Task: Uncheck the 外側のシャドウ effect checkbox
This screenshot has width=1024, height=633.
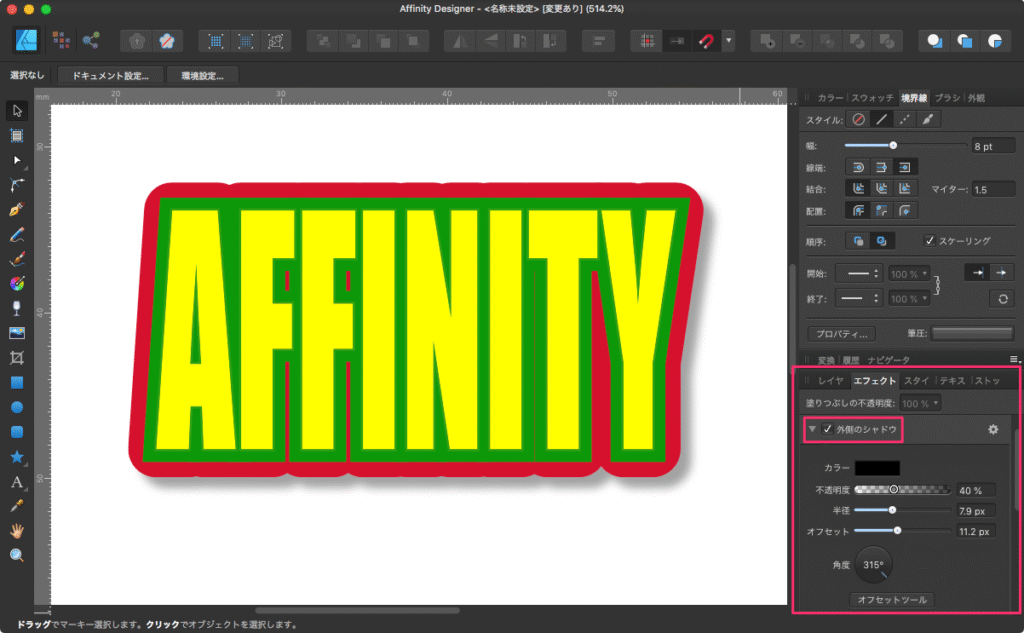Action: point(827,429)
